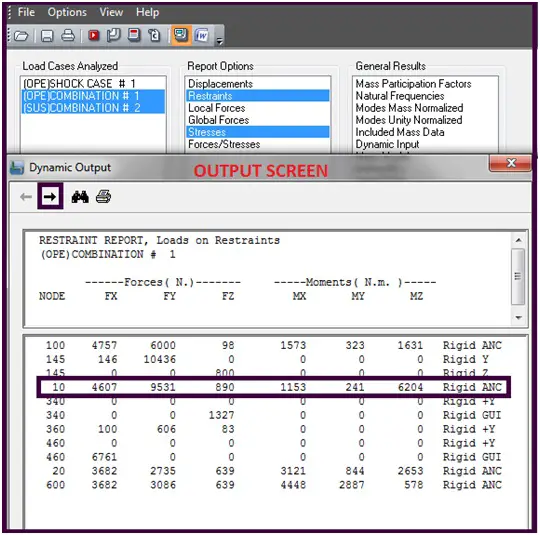Screen dimensions: 540x535
Task: Open the File menu
Action: point(26,12)
